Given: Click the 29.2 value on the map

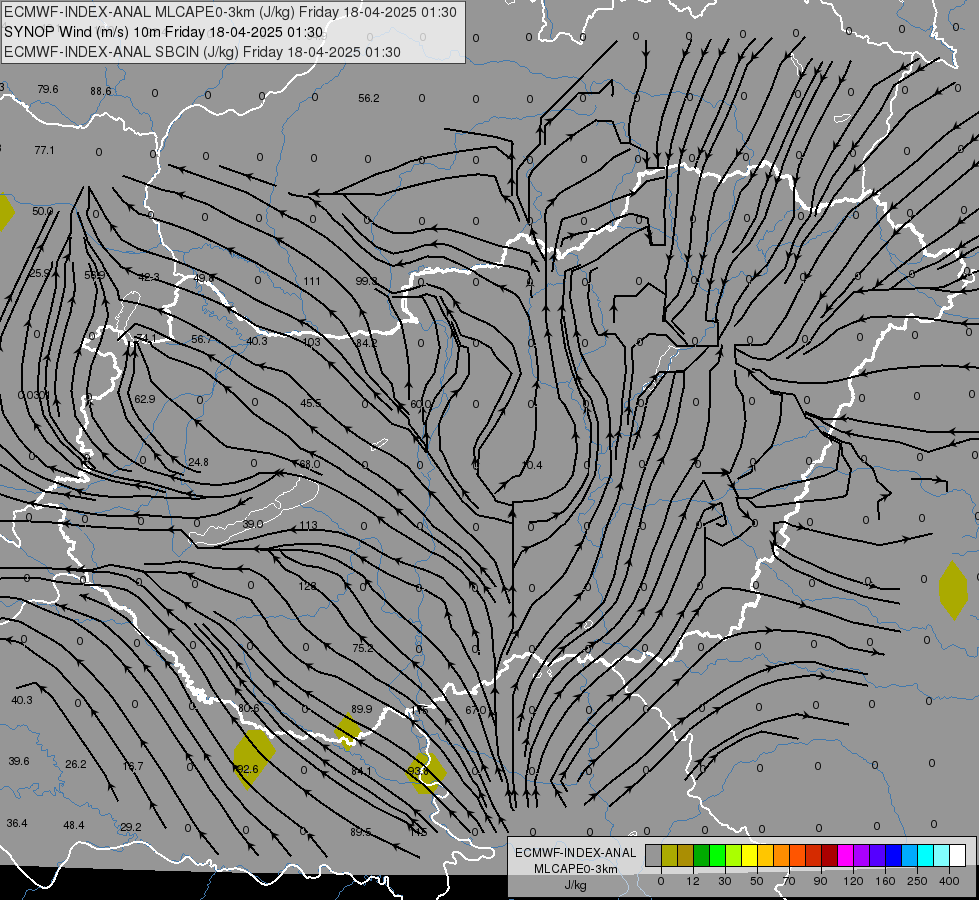Looking at the screenshot, I should coord(130,827).
